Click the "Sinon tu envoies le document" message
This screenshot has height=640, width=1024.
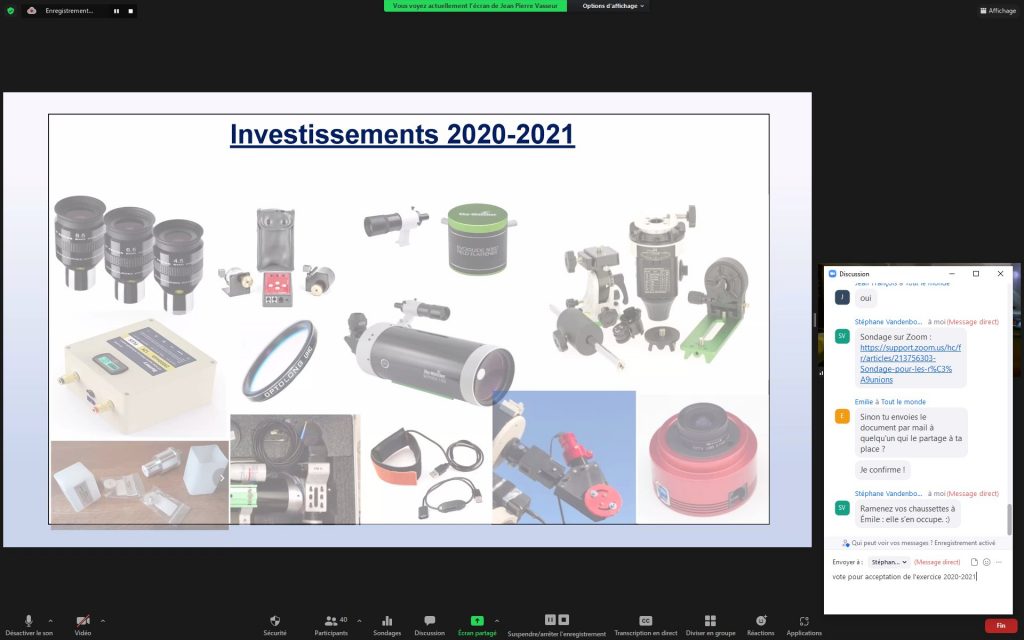911,433
